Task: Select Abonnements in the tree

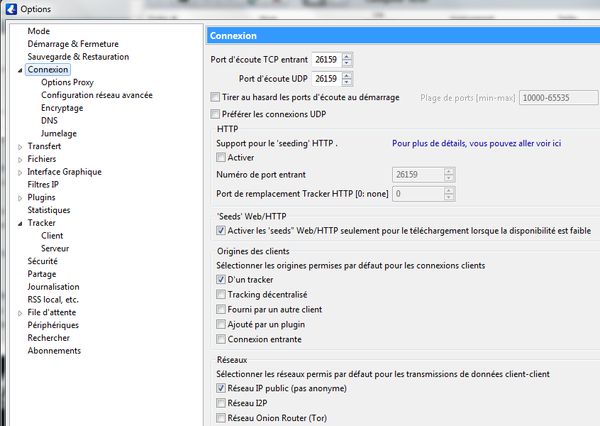Action: (54, 351)
